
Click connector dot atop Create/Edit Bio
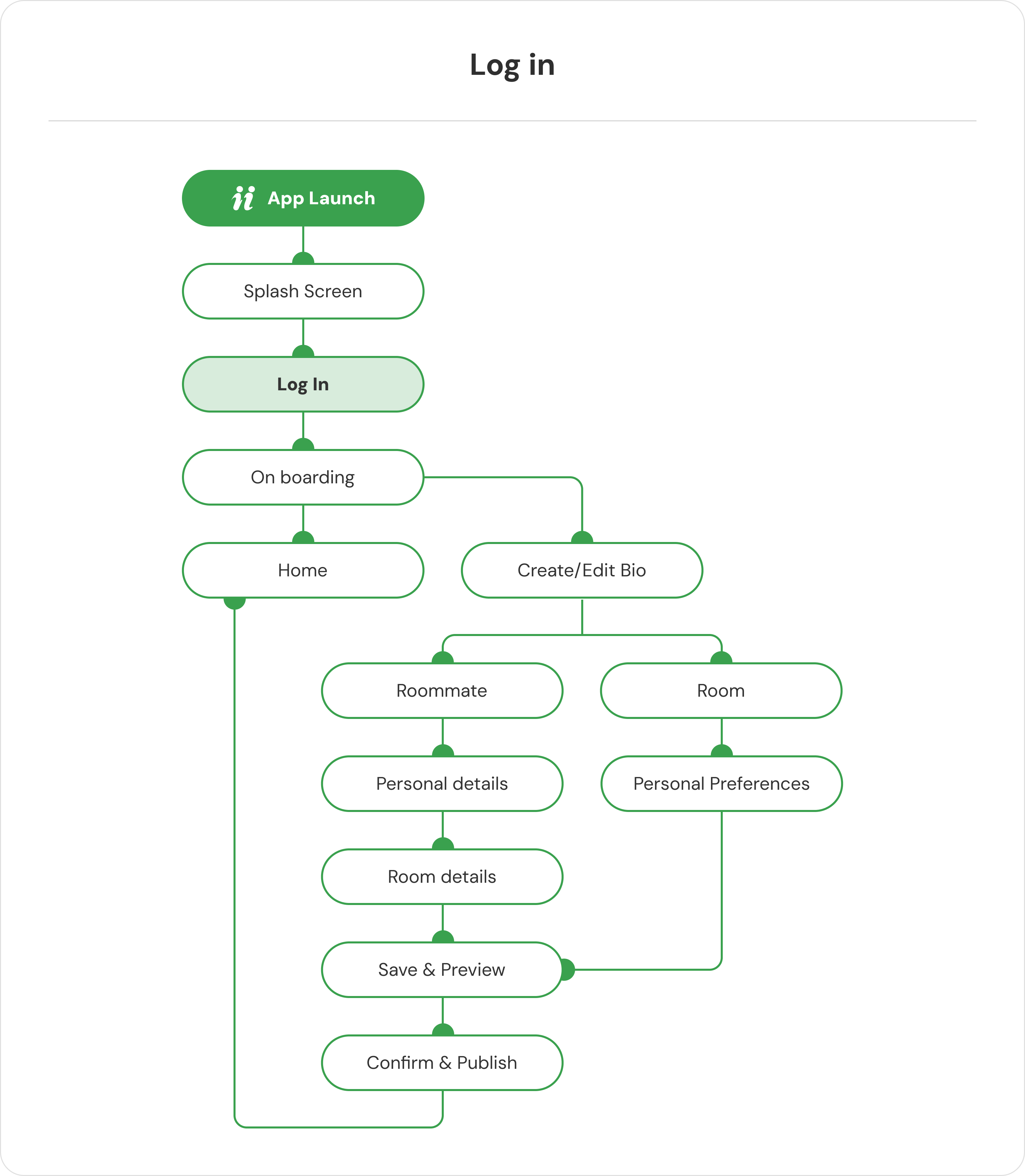click(582, 538)
